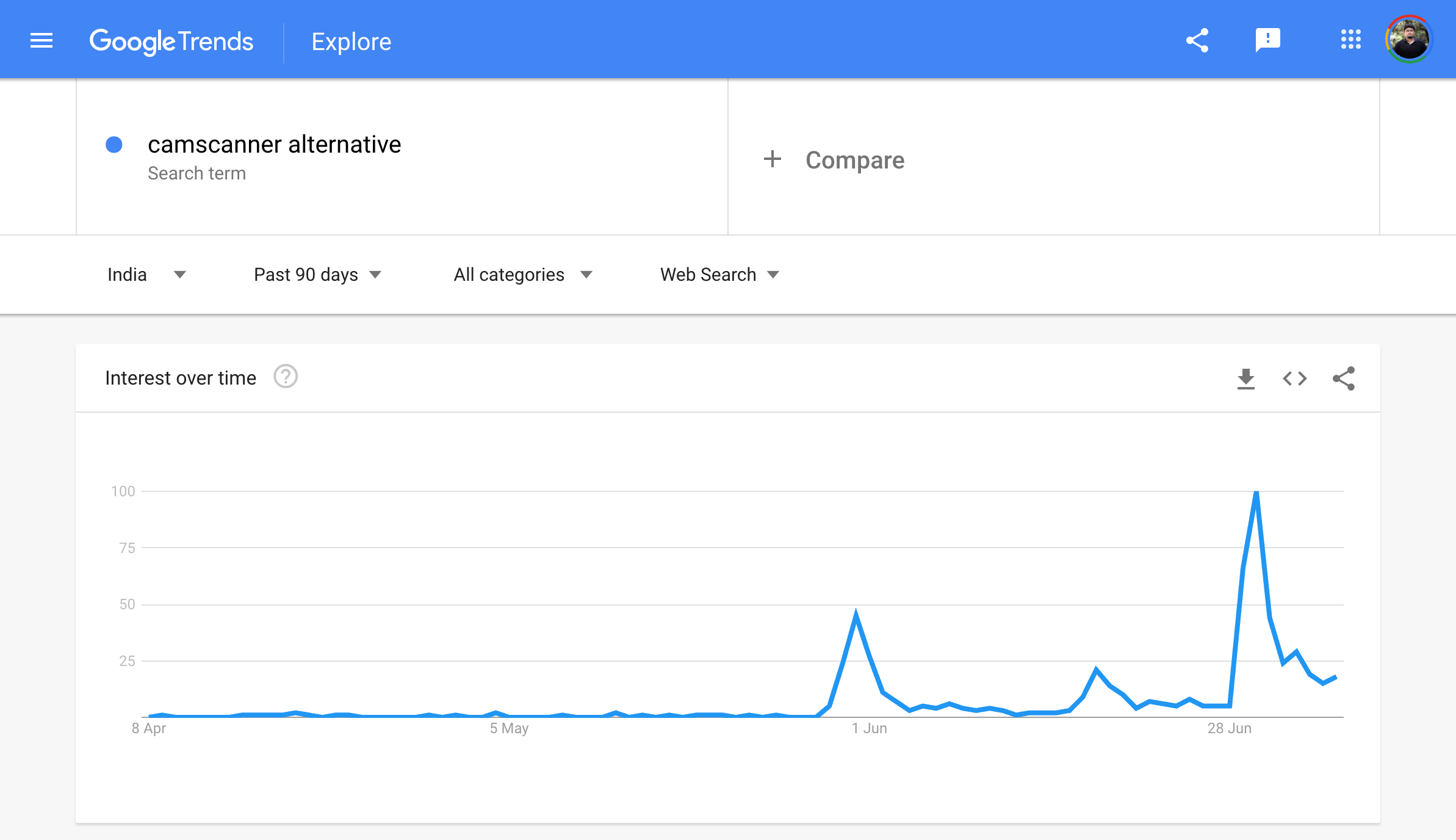Expand the All categories dropdown
Screen dimensions: 1456x840
click(x=523, y=275)
